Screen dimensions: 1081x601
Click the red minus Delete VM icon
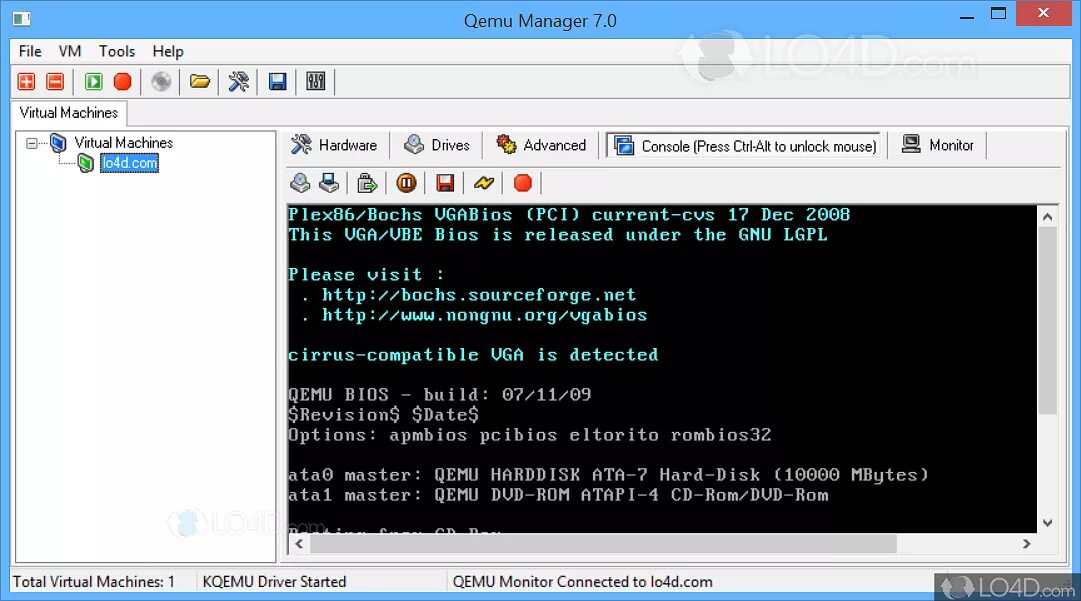click(x=55, y=82)
